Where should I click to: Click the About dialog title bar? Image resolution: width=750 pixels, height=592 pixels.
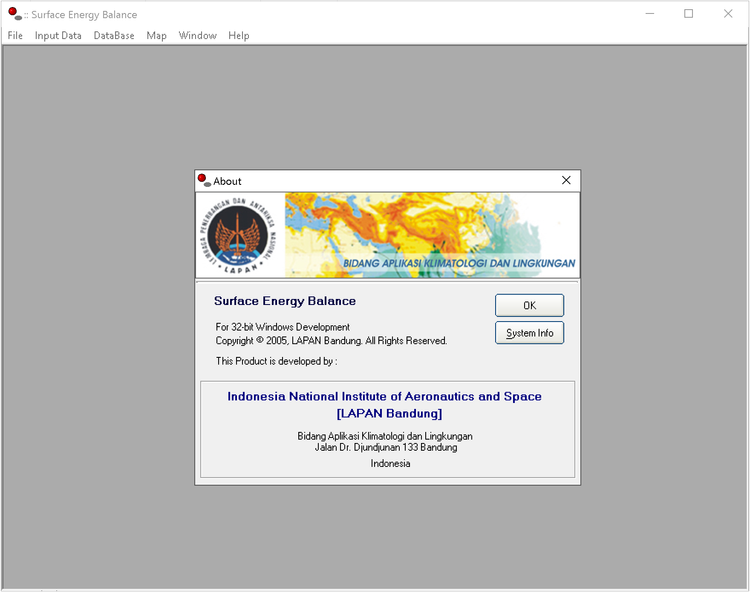(380, 181)
